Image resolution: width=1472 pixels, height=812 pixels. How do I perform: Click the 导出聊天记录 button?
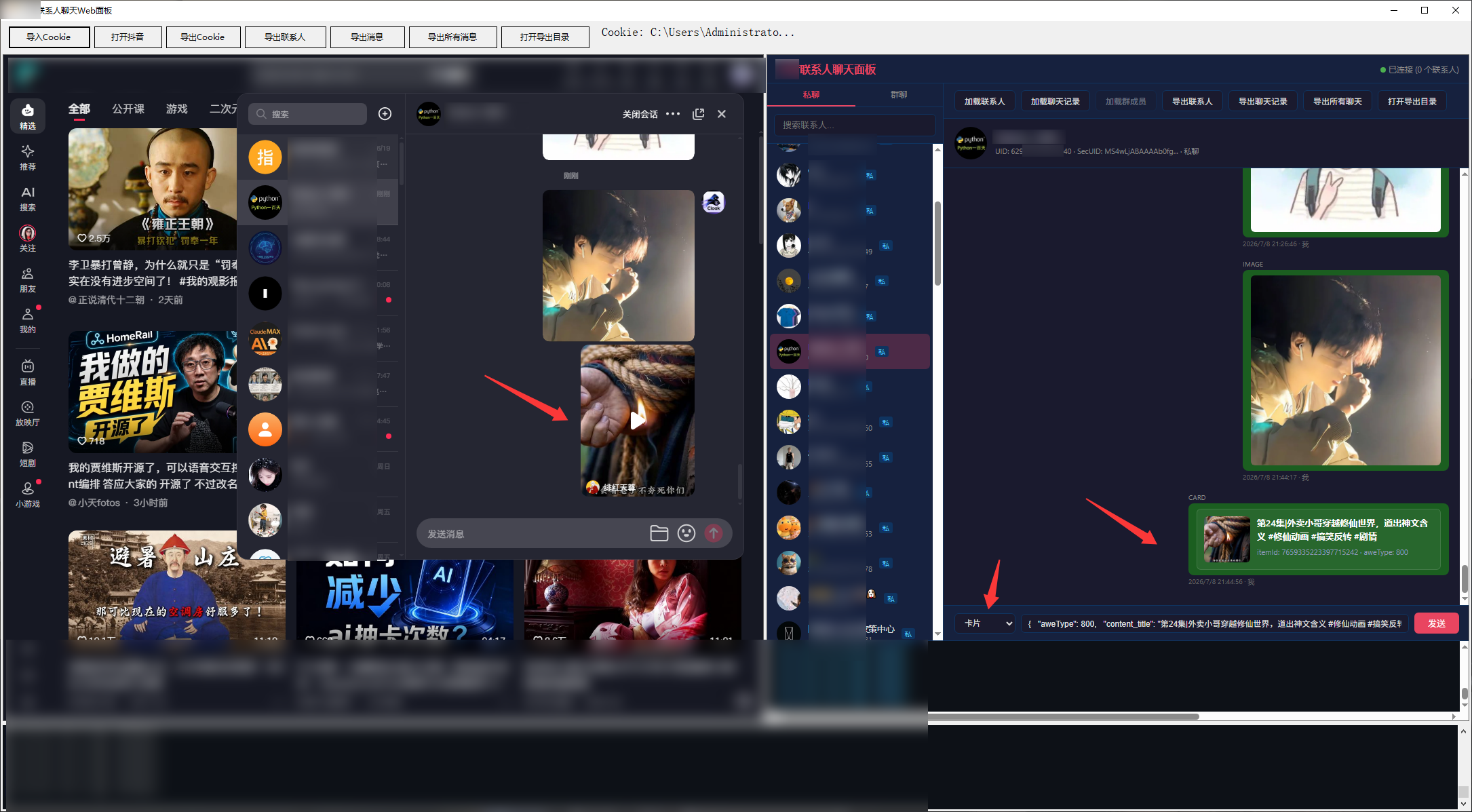pyautogui.click(x=1262, y=102)
